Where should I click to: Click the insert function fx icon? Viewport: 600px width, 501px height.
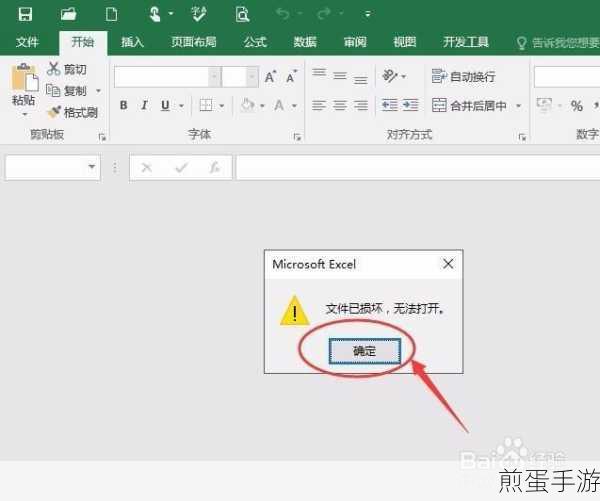click(215, 167)
